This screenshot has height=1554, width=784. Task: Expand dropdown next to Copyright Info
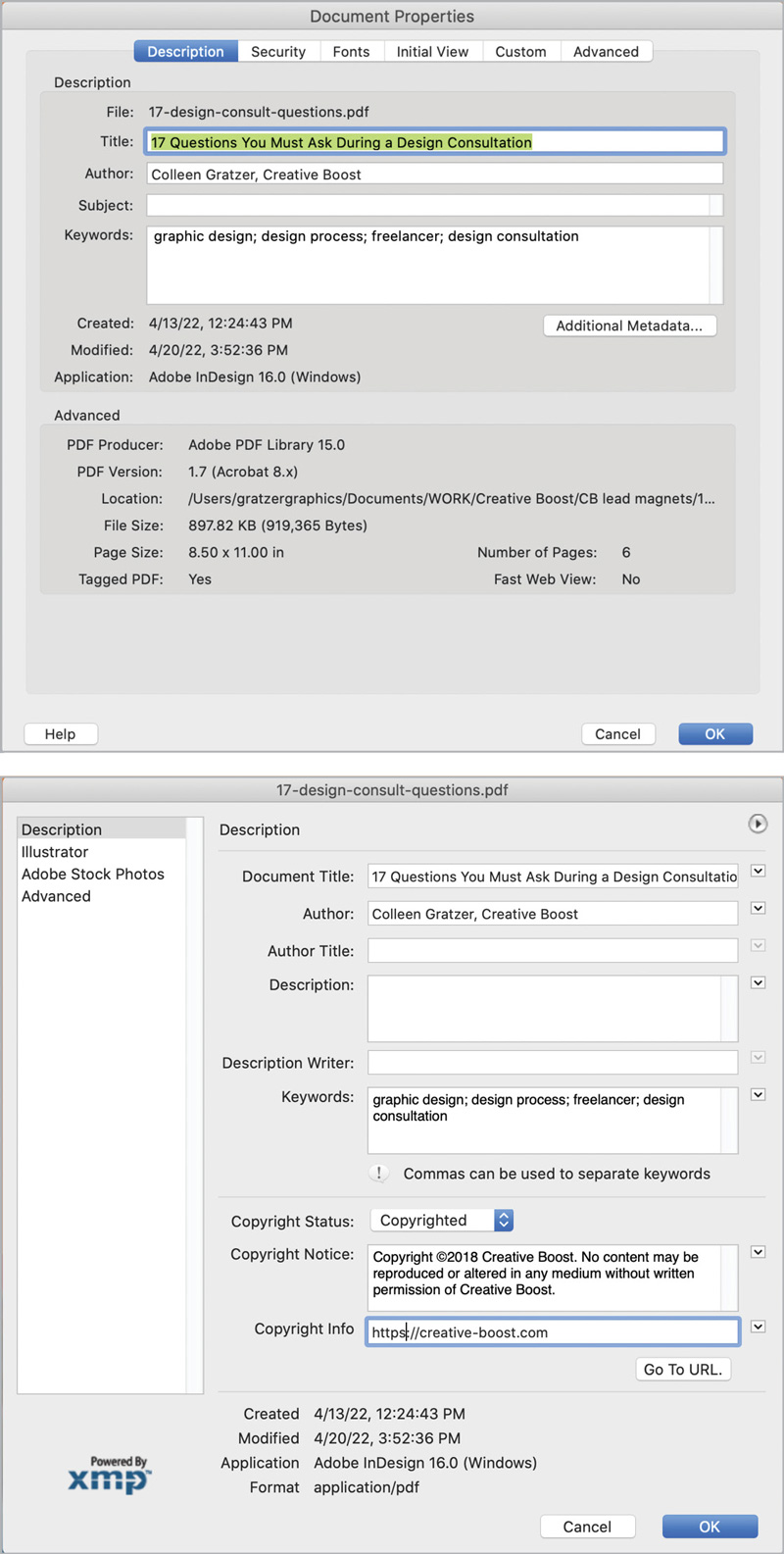tap(758, 1327)
